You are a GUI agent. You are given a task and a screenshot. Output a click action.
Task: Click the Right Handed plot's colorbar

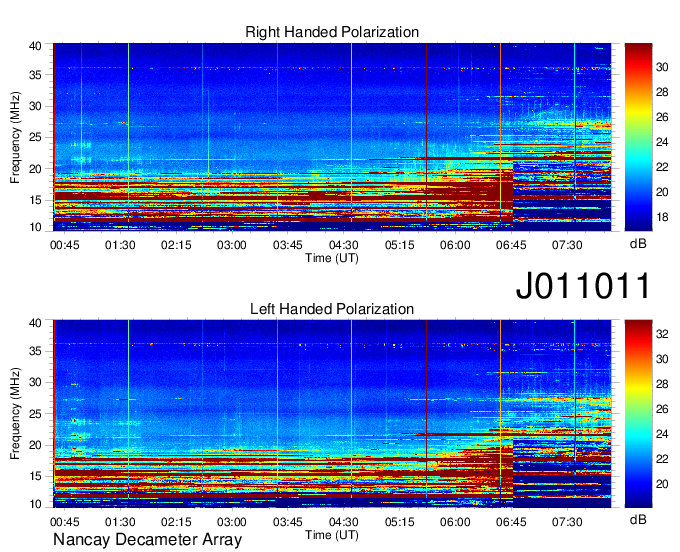tap(638, 137)
